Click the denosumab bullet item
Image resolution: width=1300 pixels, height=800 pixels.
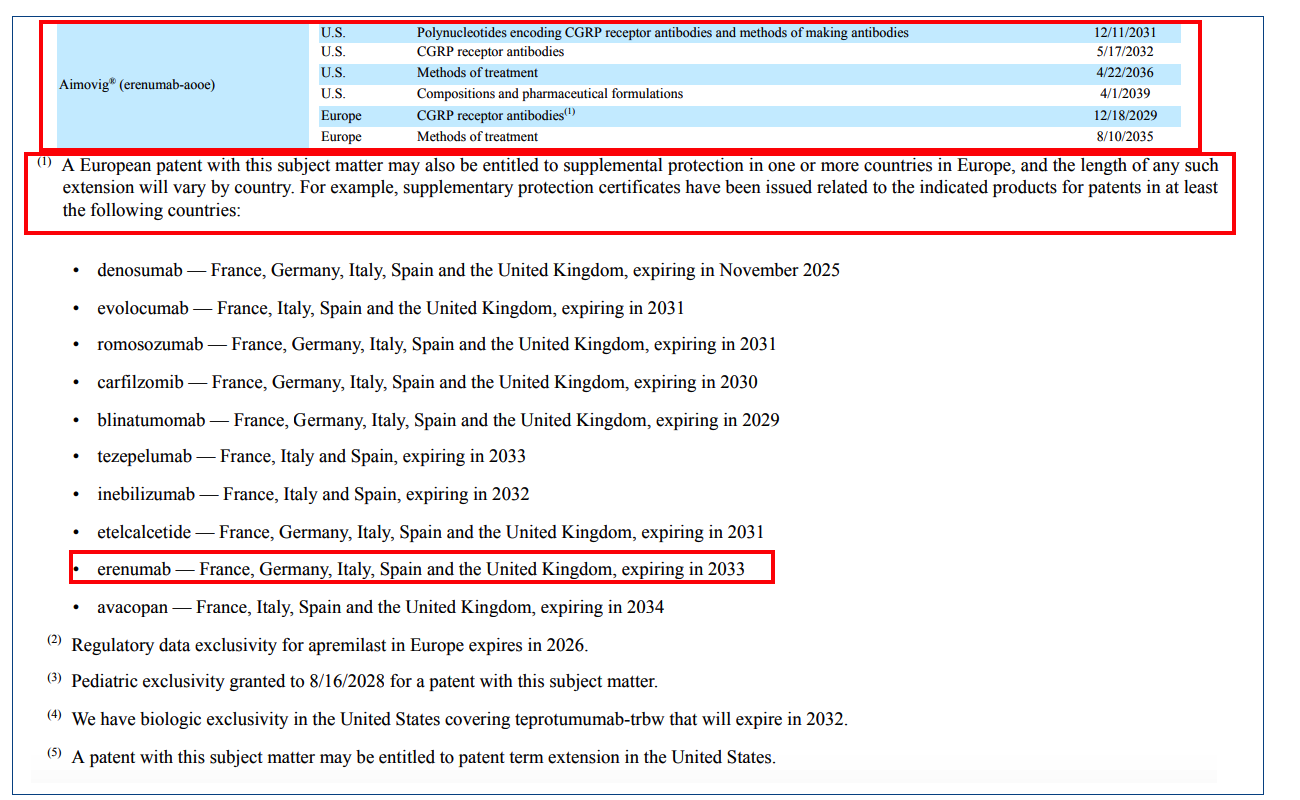[x=468, y=270]
